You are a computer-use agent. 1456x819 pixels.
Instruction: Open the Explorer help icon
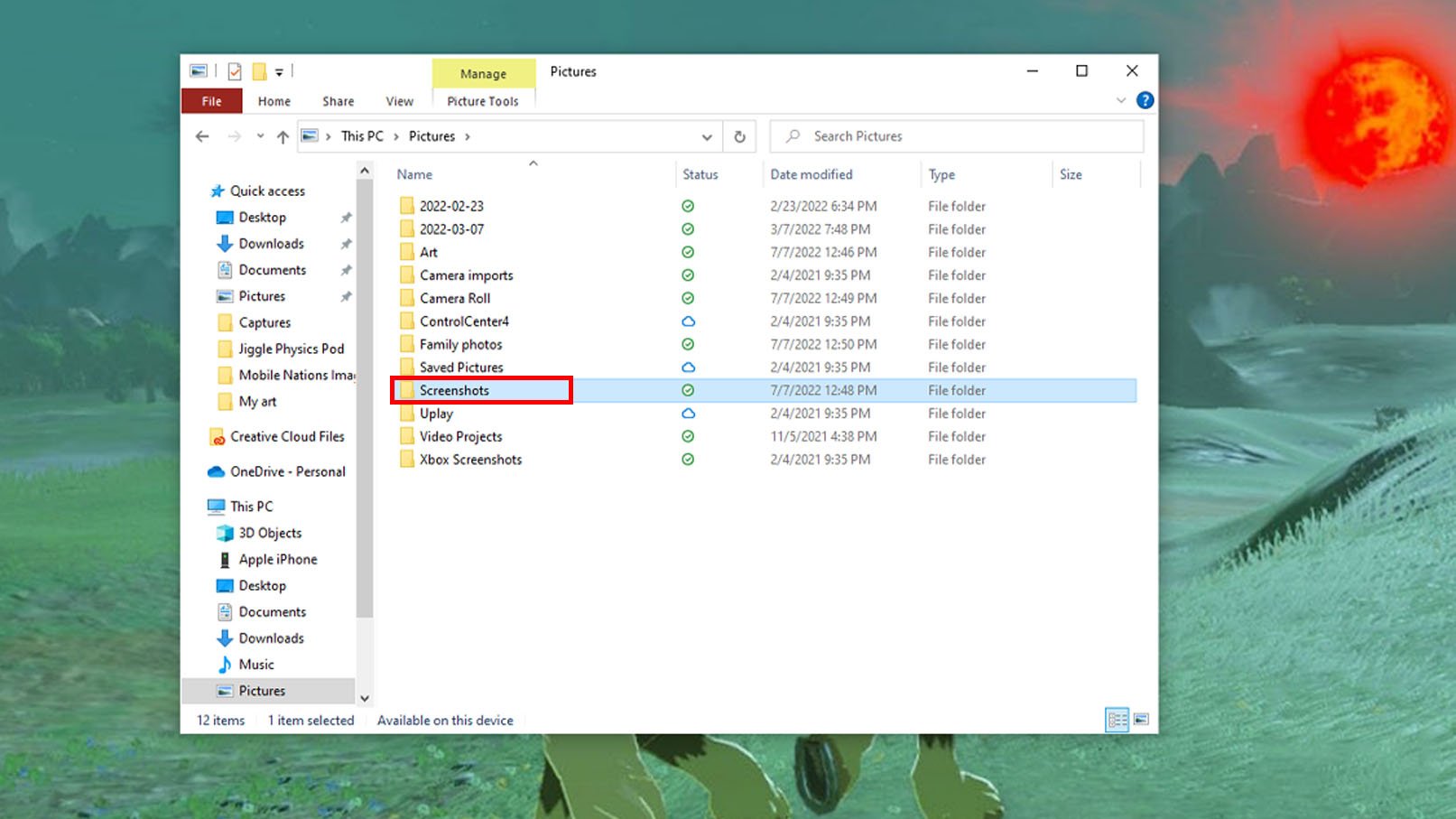[x=1145, y=100]
